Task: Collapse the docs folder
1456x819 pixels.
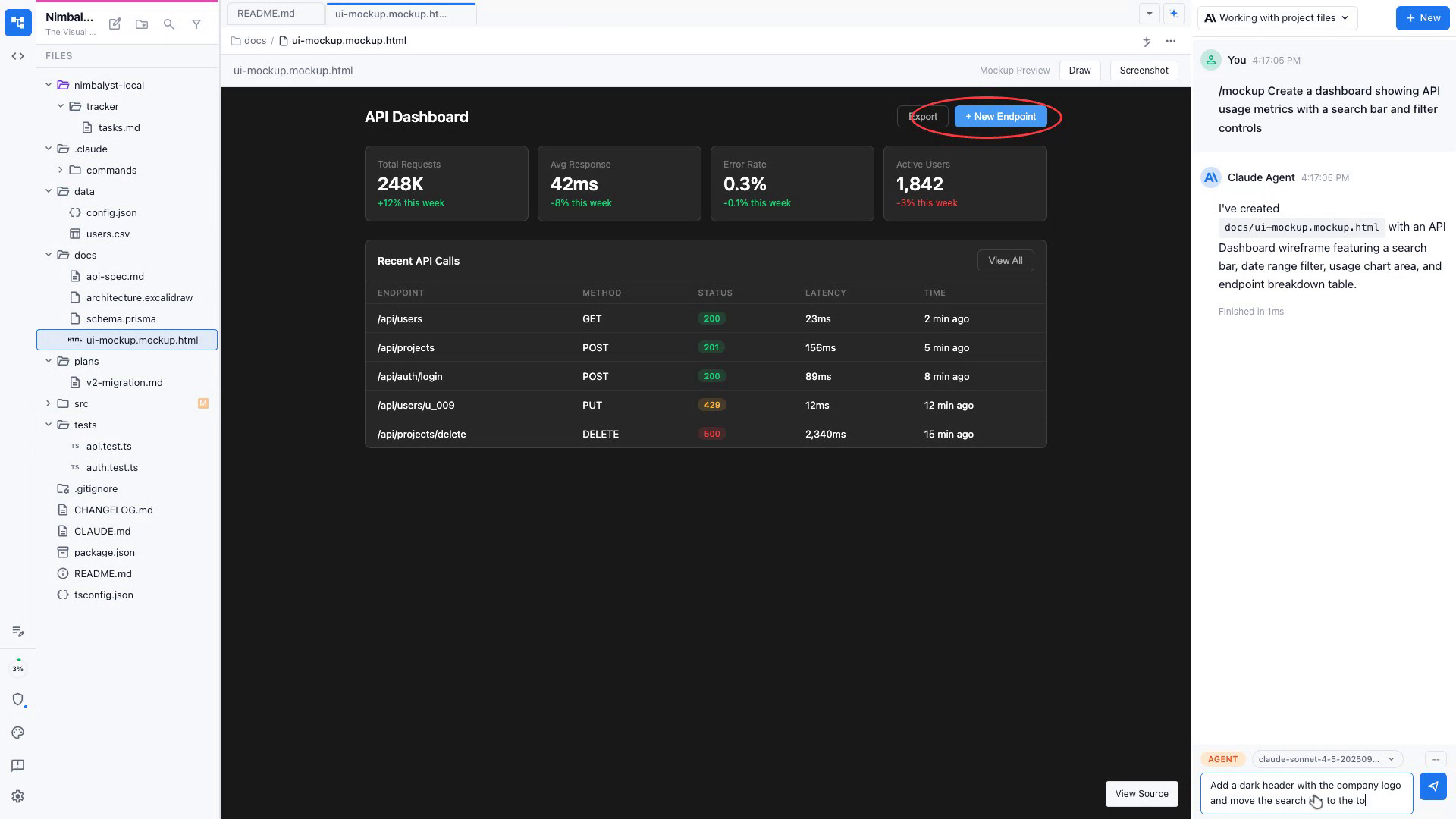Action: 49,255
